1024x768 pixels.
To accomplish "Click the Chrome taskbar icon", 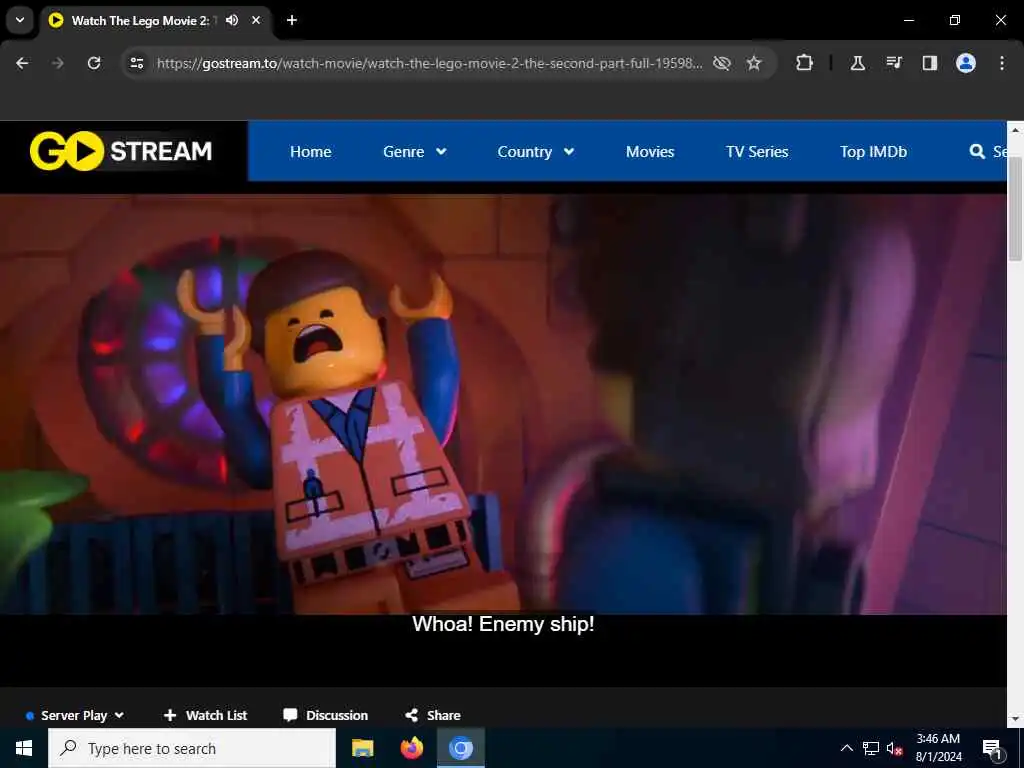I will point(460,748).
